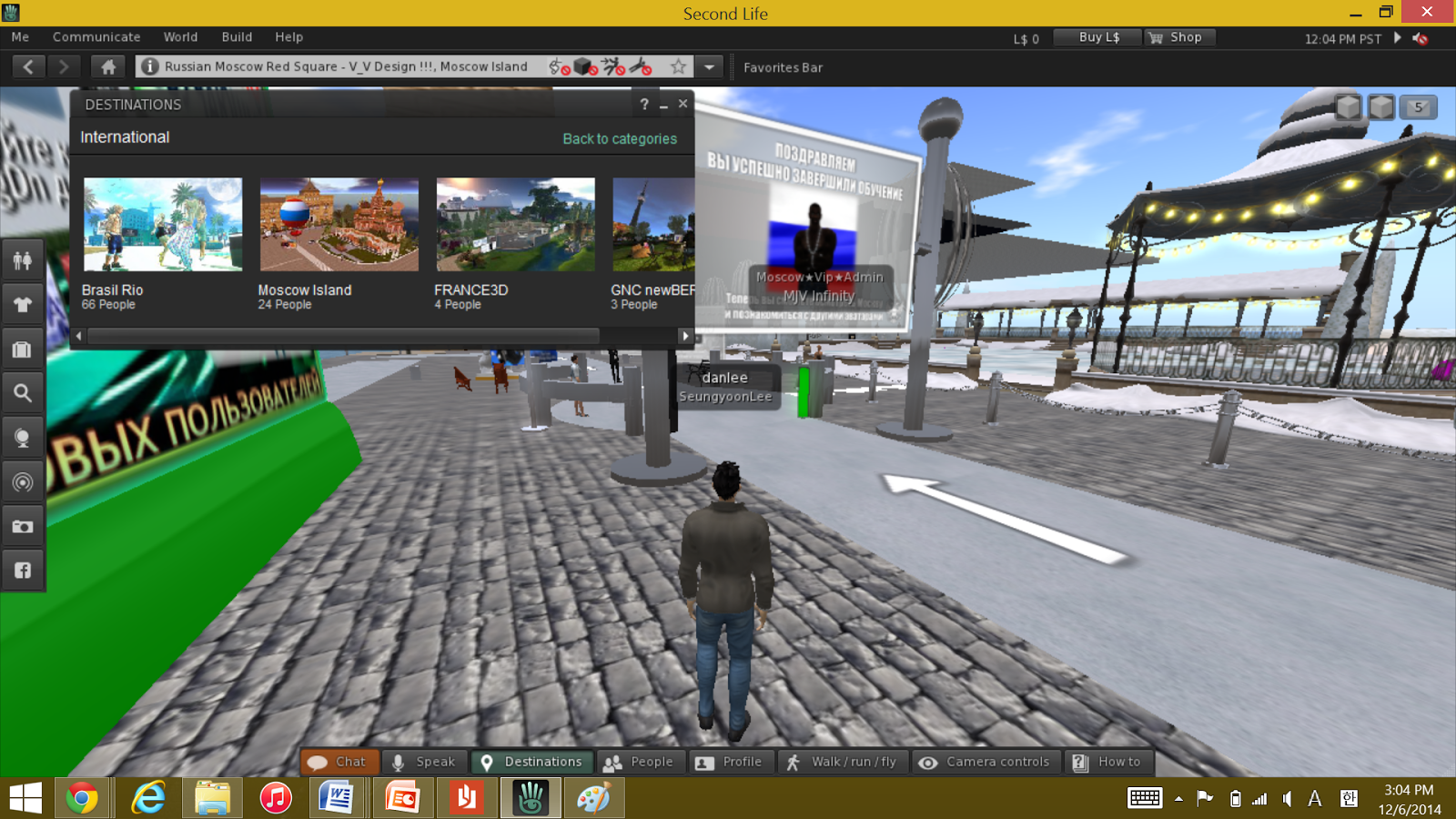
Task: Open the Communicate menu
Action: (x=96, y=37)
